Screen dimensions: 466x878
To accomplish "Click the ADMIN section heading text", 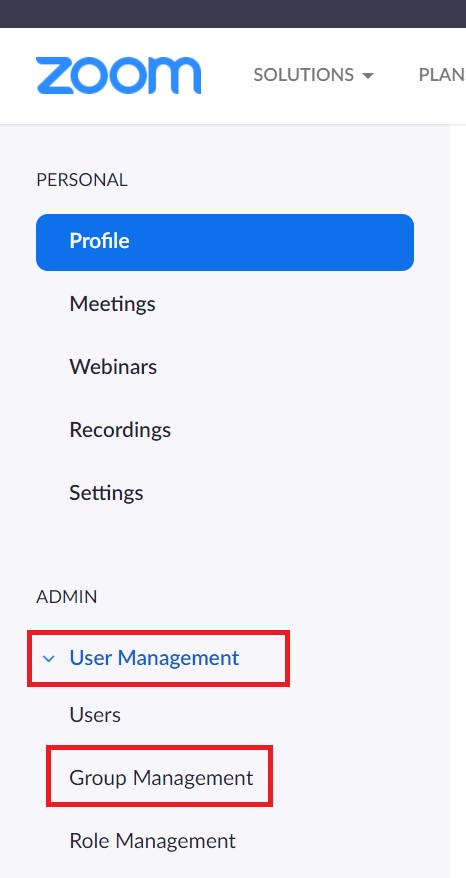I will [x=67, y=597].
